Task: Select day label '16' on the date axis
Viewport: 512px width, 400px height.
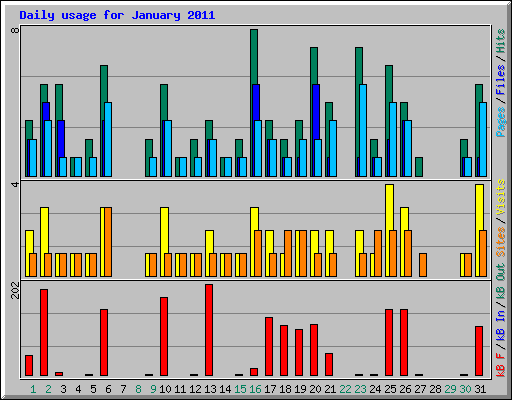Action: coord(255,389)
